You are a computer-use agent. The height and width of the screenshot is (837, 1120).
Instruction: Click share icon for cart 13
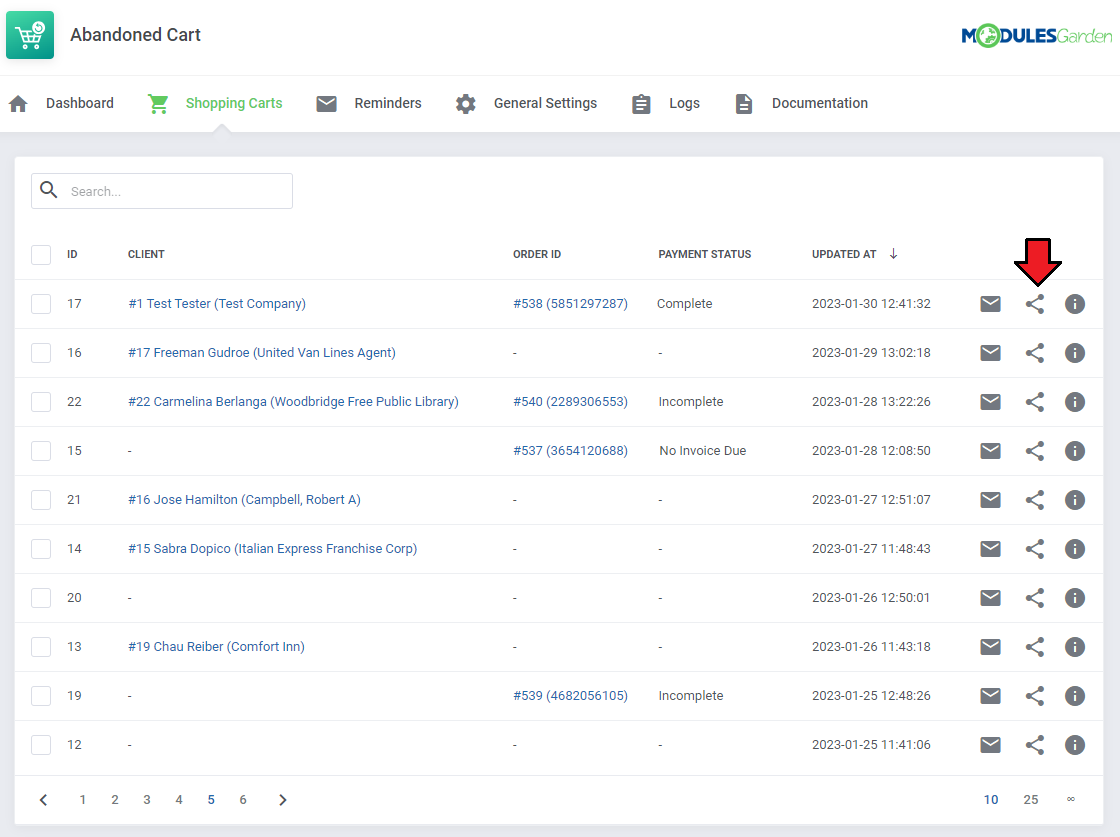pos(1035,647)
